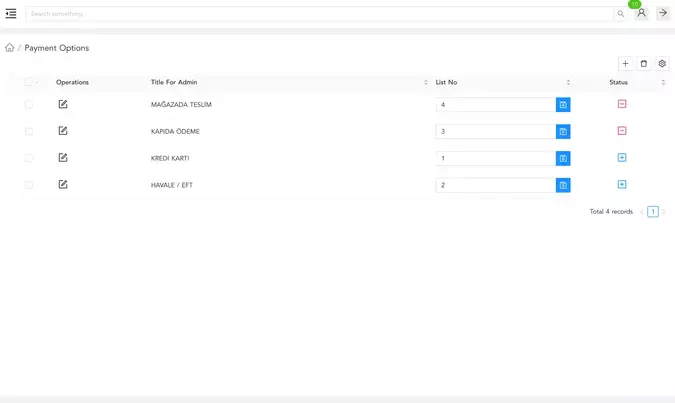The image size is (675, 403).
Task: Click the logout arrow icon
Action: (x=663, y=13)
